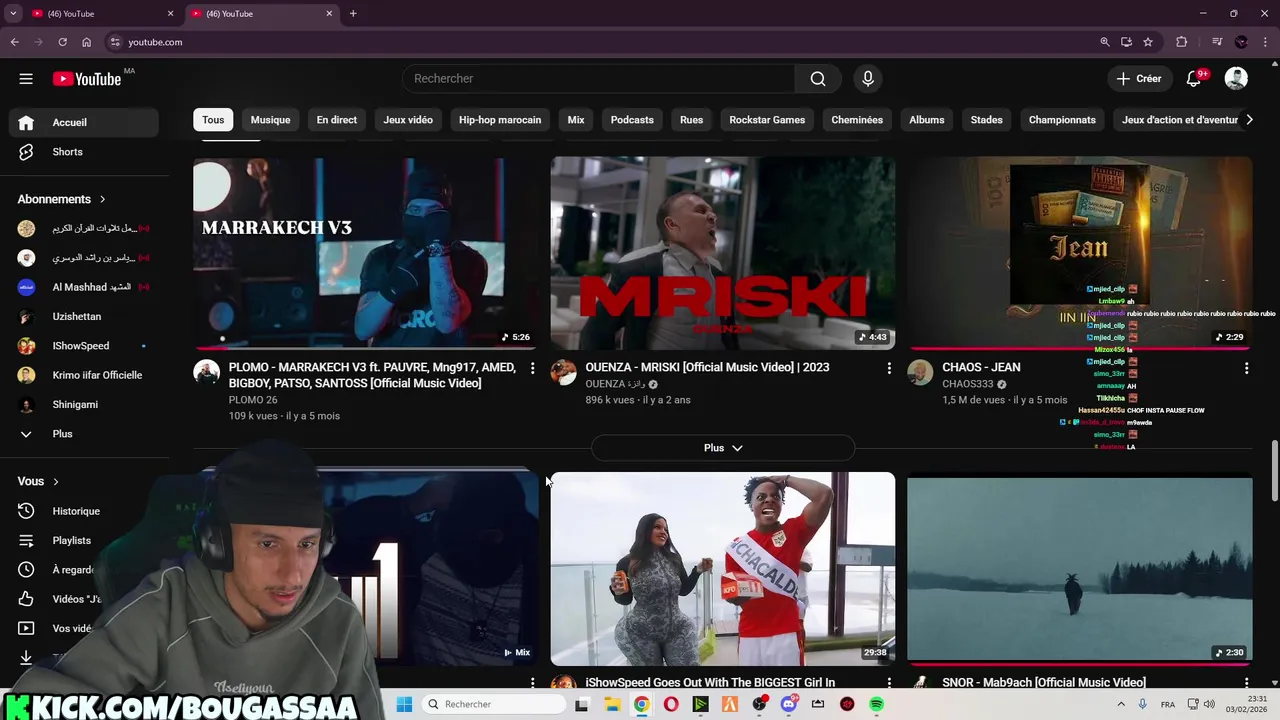Screen dimensions: 1280x720
Task: Open a new browser tab
Action: [x=353, y=14]
